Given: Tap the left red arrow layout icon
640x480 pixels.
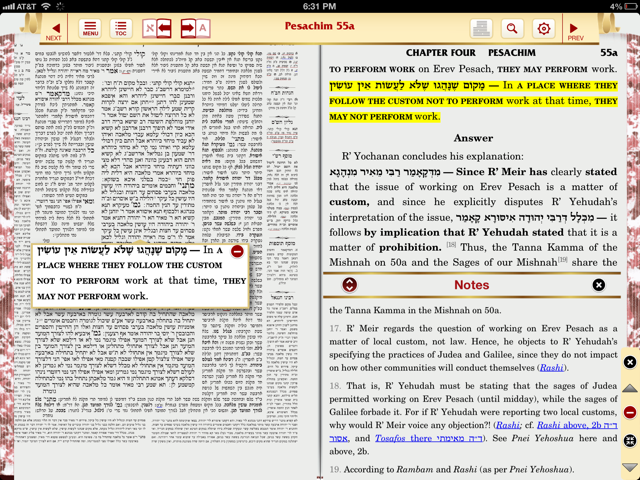Looking at the screenshot, I should click(156, 29).
